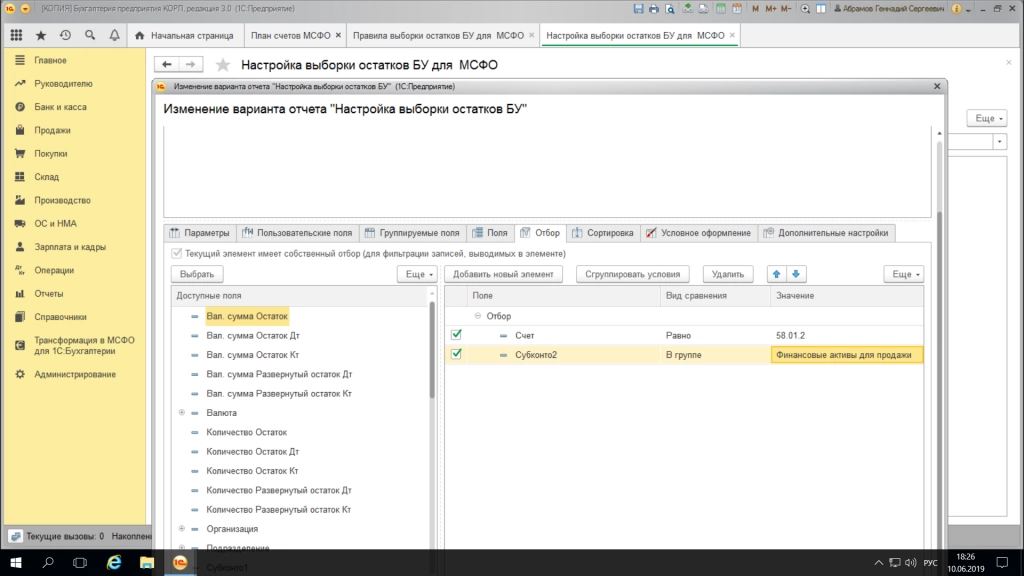The width and height of the screenshot is (1024, 576).
Task: Open Склад section in sidebar
Action: point(46,177)
